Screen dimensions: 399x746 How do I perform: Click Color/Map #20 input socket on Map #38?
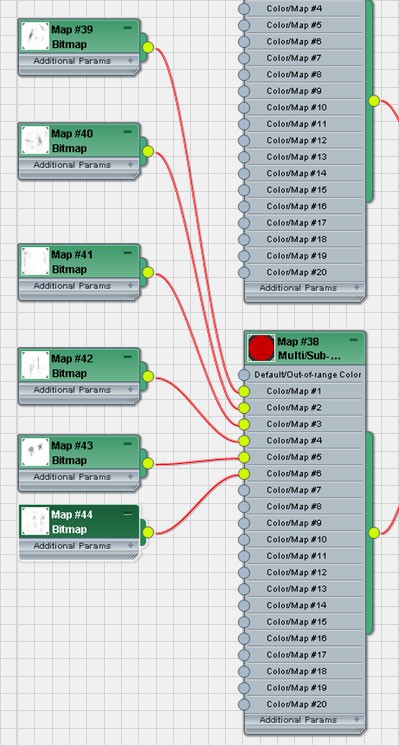(x=244, y=704)
